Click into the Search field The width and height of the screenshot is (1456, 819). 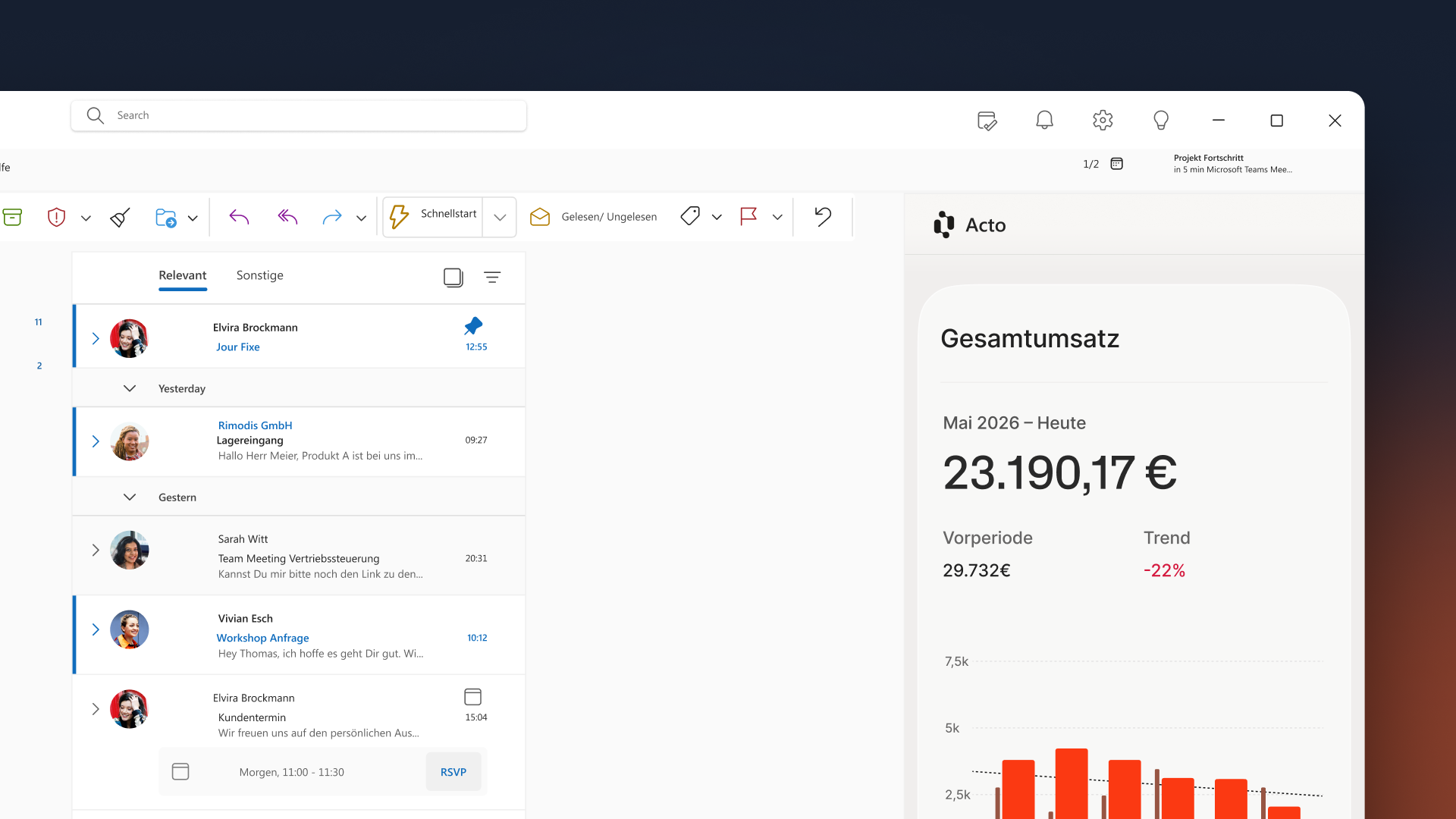tap(299, 115)
